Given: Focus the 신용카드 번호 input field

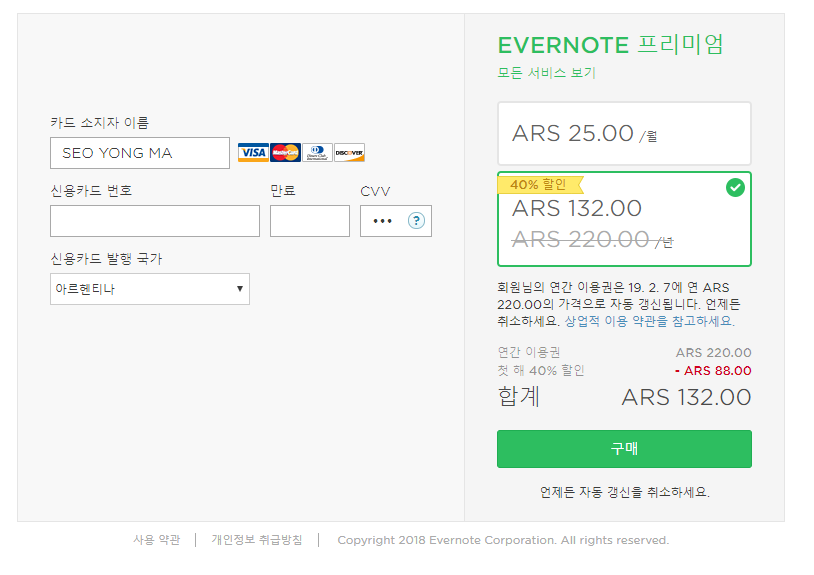Looking at the screenshot, I should tap(155, 221).
